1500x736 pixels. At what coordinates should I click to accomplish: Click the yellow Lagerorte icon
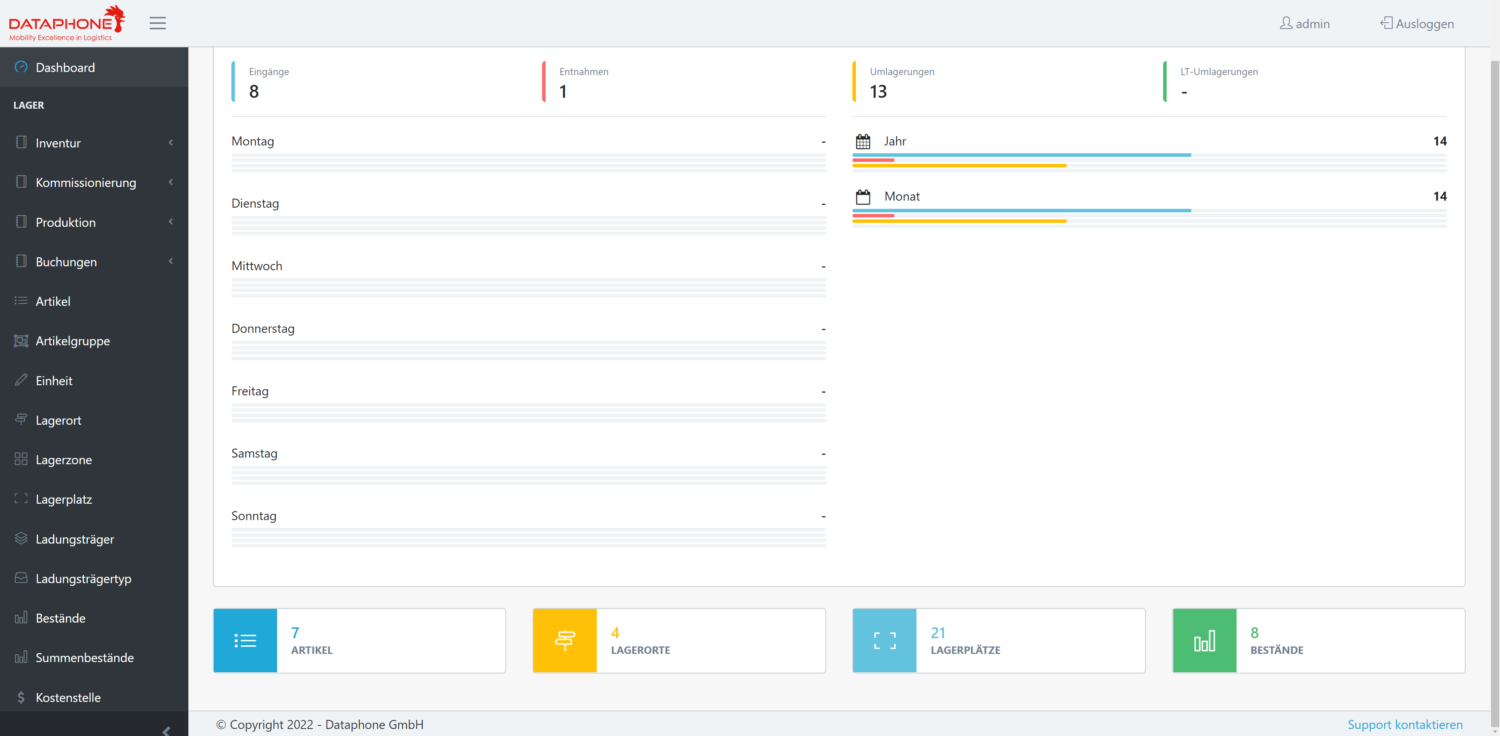coord(564,640)
